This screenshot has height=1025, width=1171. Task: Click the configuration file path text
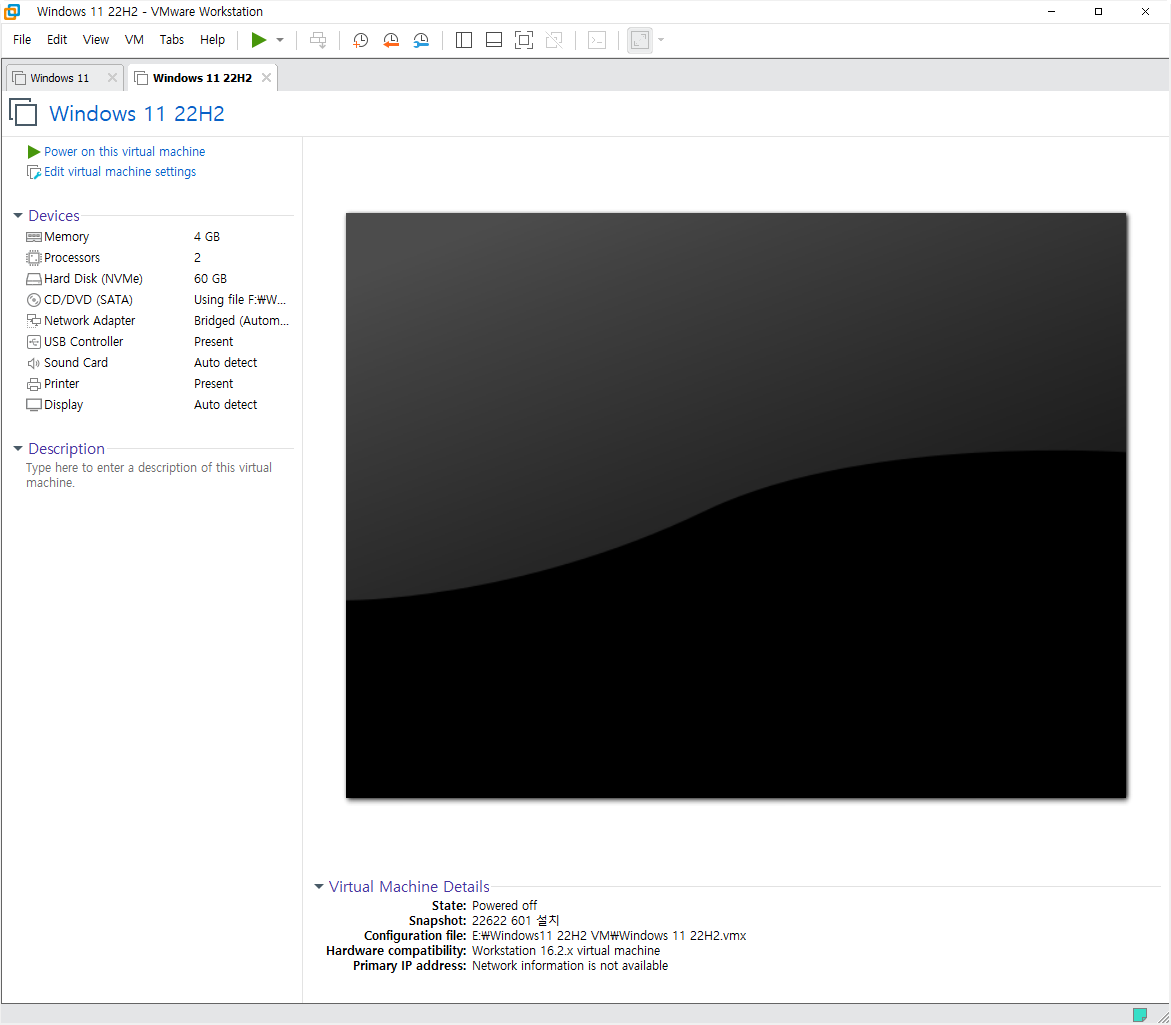click(x=609, y=935)
